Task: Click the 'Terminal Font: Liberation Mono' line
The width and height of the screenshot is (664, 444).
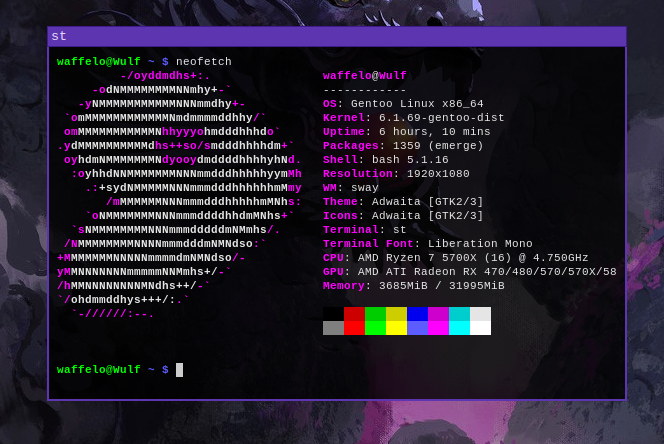Action: [428, 244]
